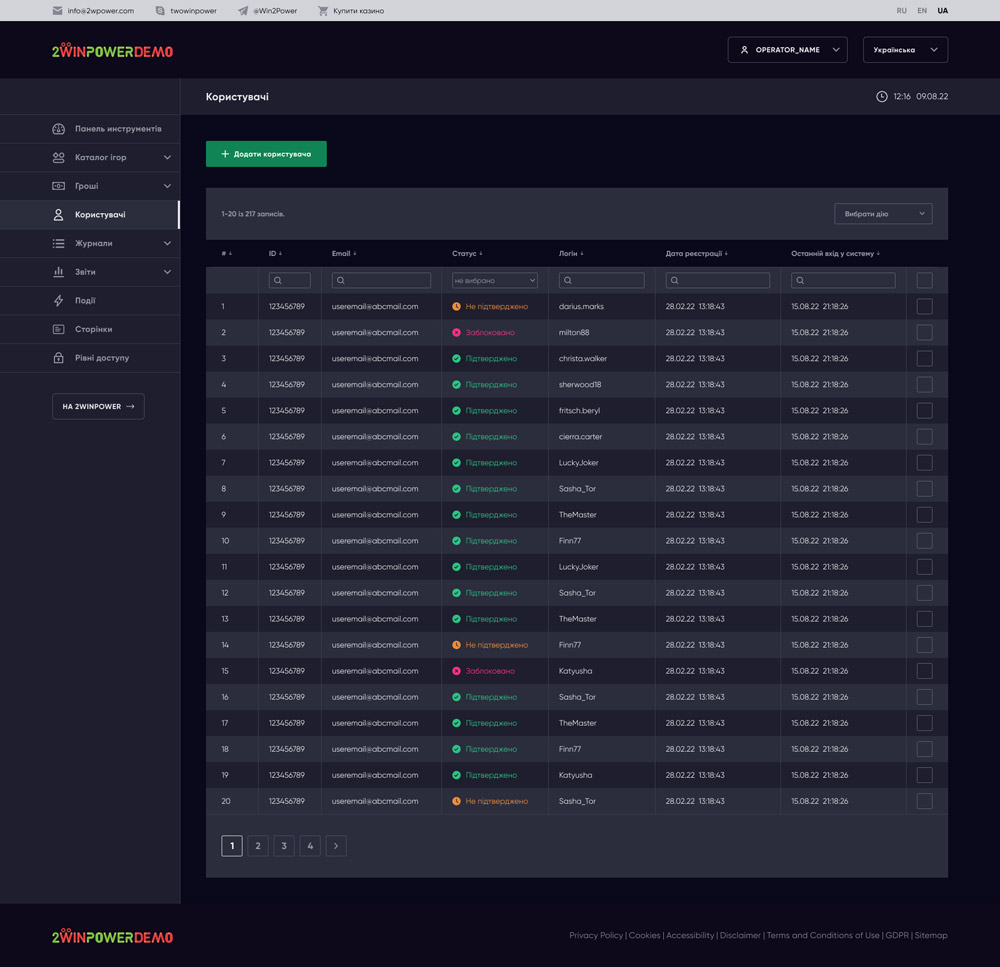Click the Telegram paper plane icon
This screenshot has height=967, width=1000.
click(243, 11)
